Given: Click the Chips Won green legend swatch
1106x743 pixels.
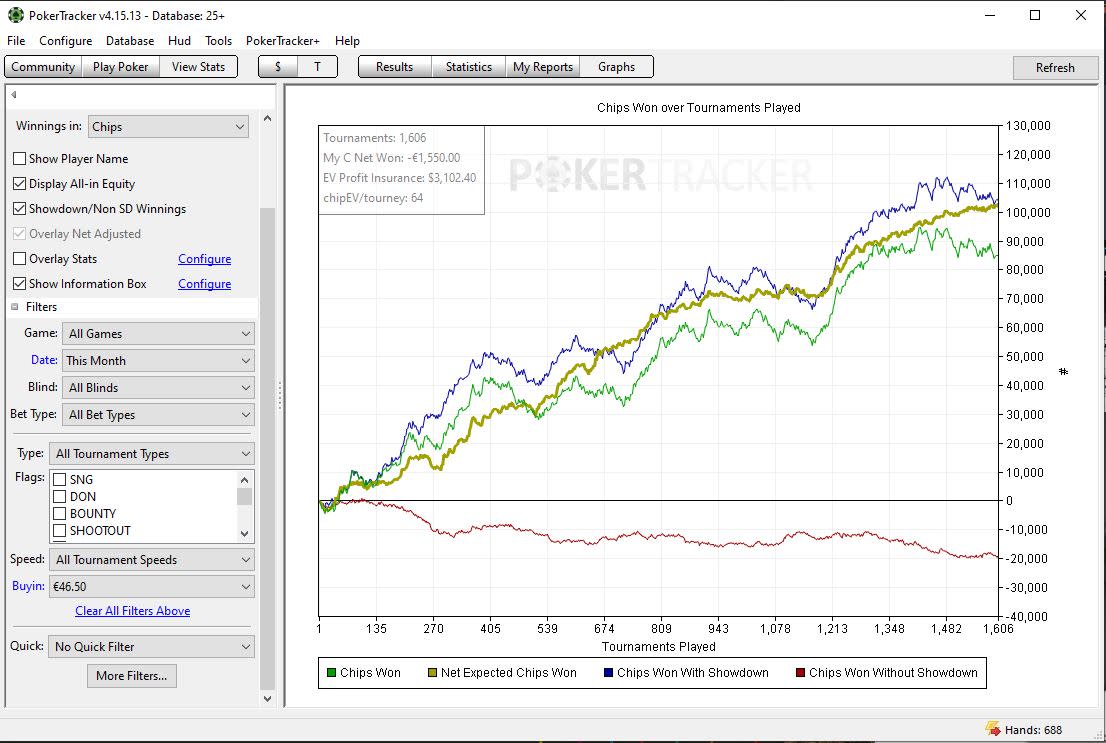Looking at the screenshot, I should (332, 672).
